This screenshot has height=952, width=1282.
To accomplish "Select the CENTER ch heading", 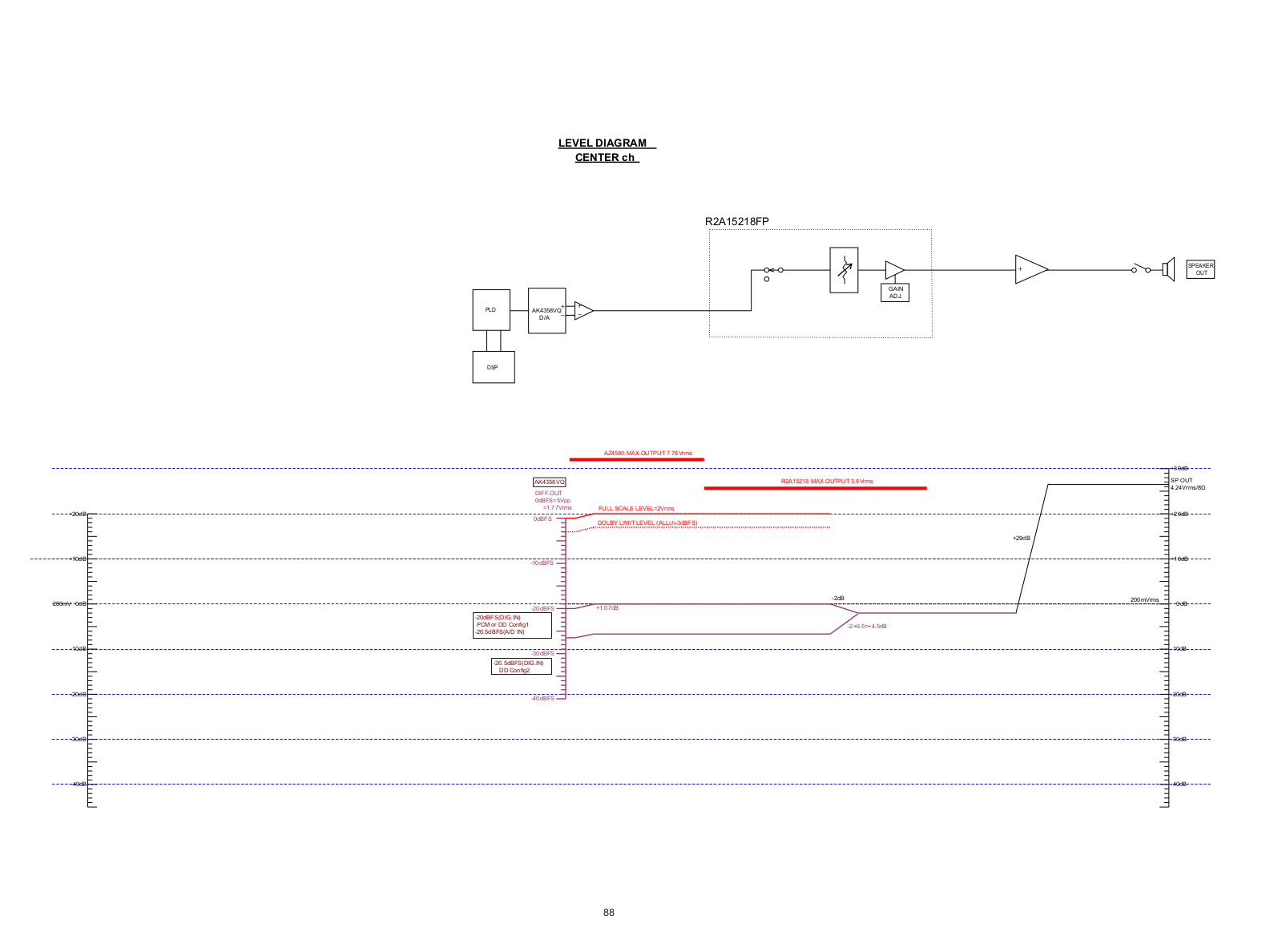I will (x=605, y=158).
